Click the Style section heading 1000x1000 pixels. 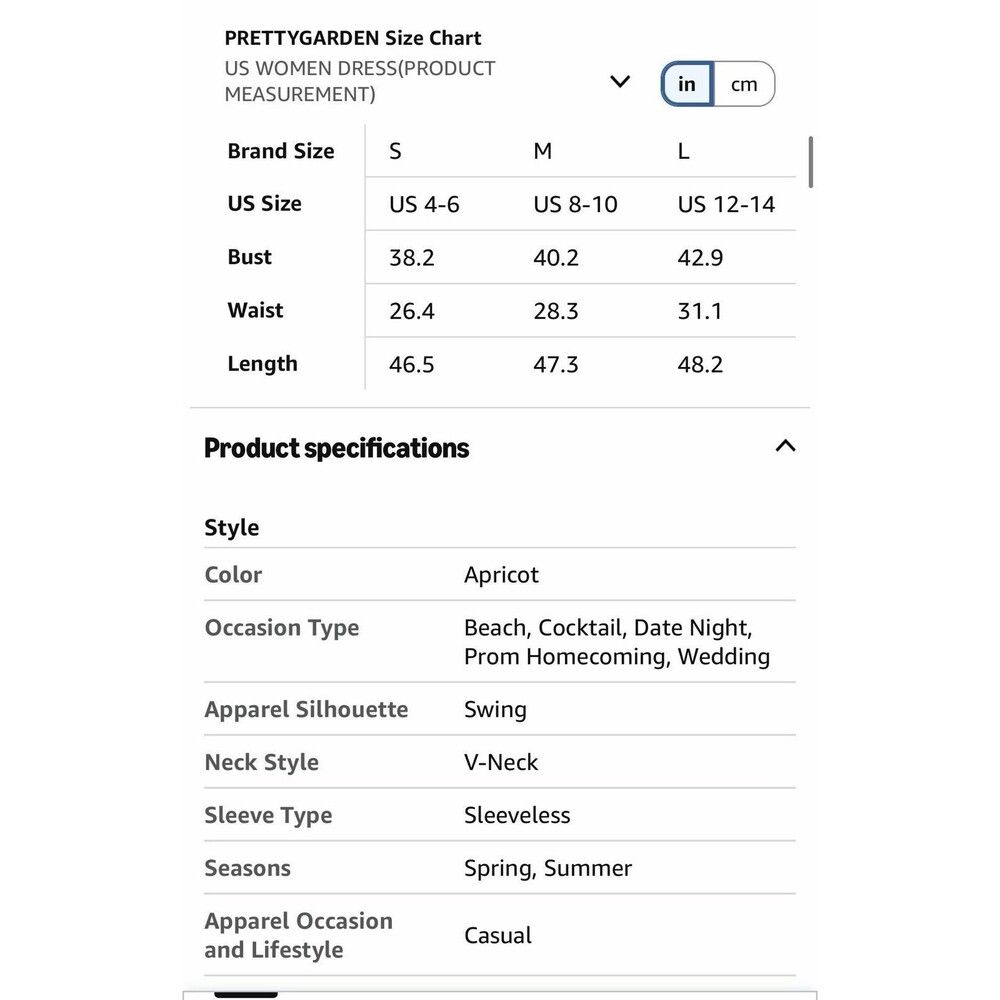[232, 527]
